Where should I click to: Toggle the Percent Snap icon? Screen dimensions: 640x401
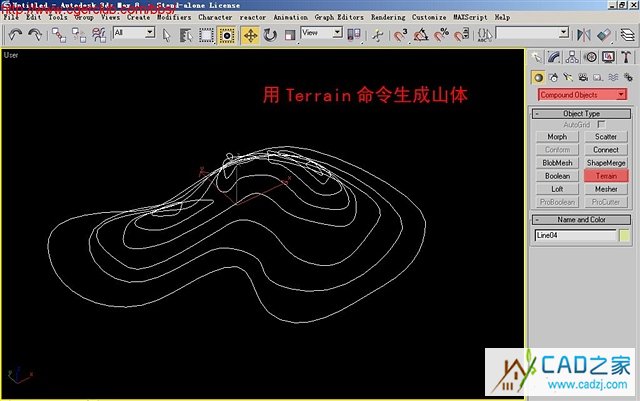click(441, 35)
